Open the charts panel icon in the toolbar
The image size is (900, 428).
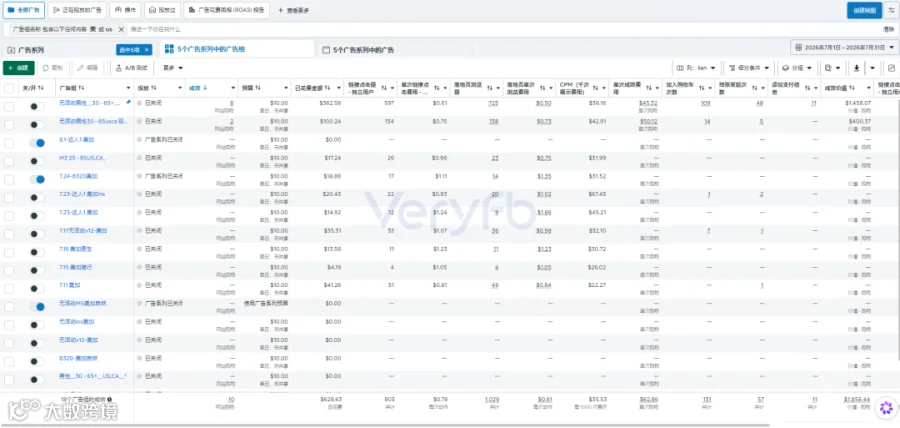[891, 68]
